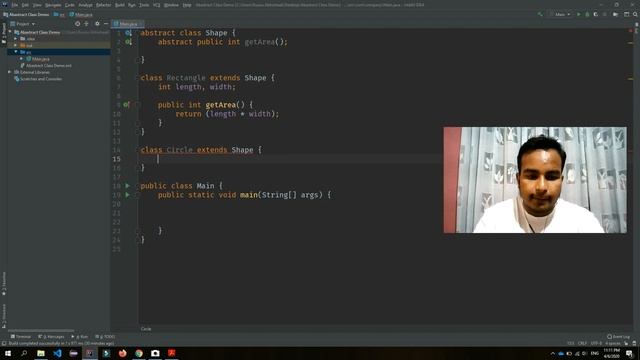The image size is (640, 360).
Task: Fold the Shape class code block
Action: [x=138, y=60]
